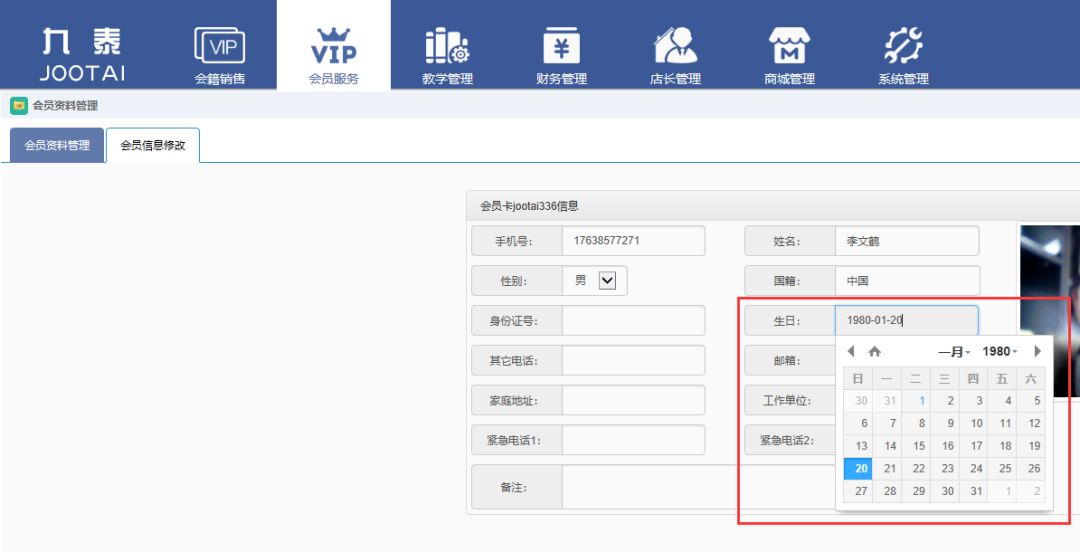Open the 性别 gender dropdown
Viewport: 1080px width, 552px height.
pos(607,280)
